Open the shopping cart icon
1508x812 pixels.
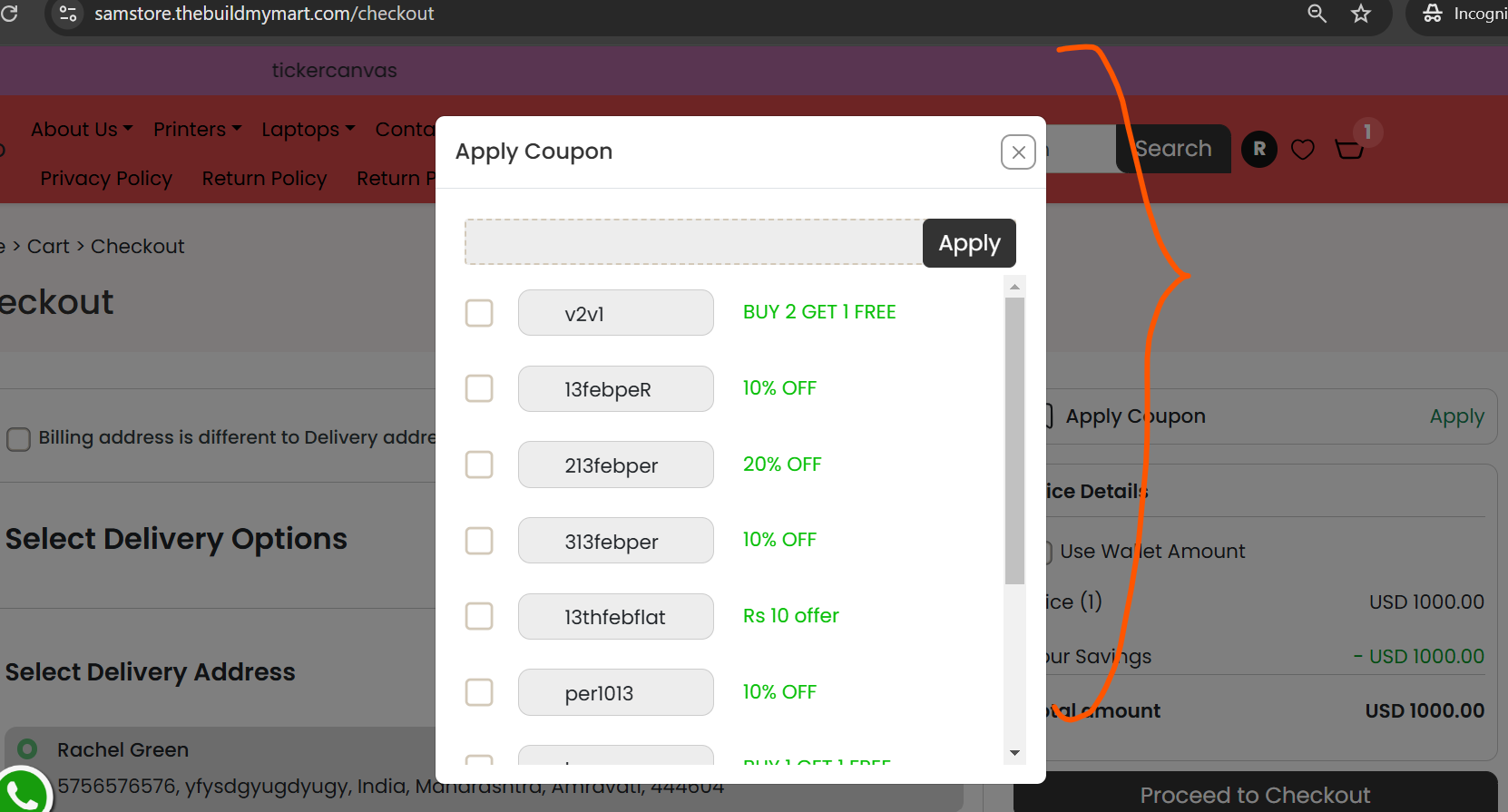coord(1349,148)
